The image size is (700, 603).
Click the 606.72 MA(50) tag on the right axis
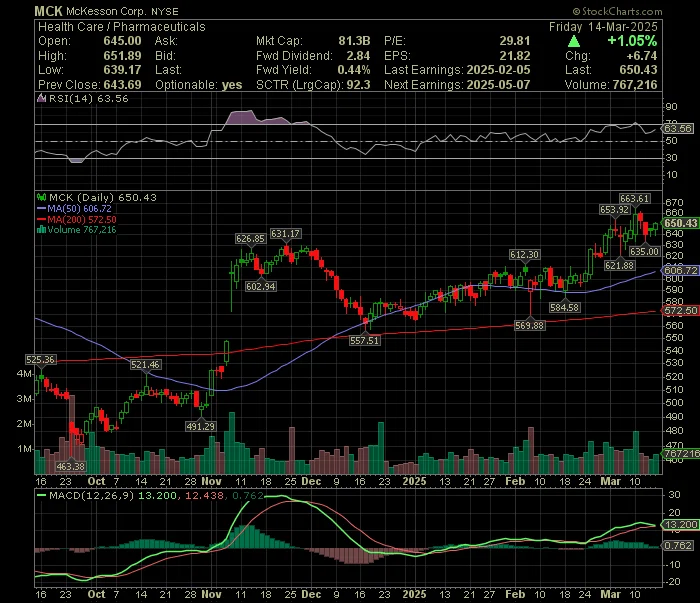tap(680, 270)
